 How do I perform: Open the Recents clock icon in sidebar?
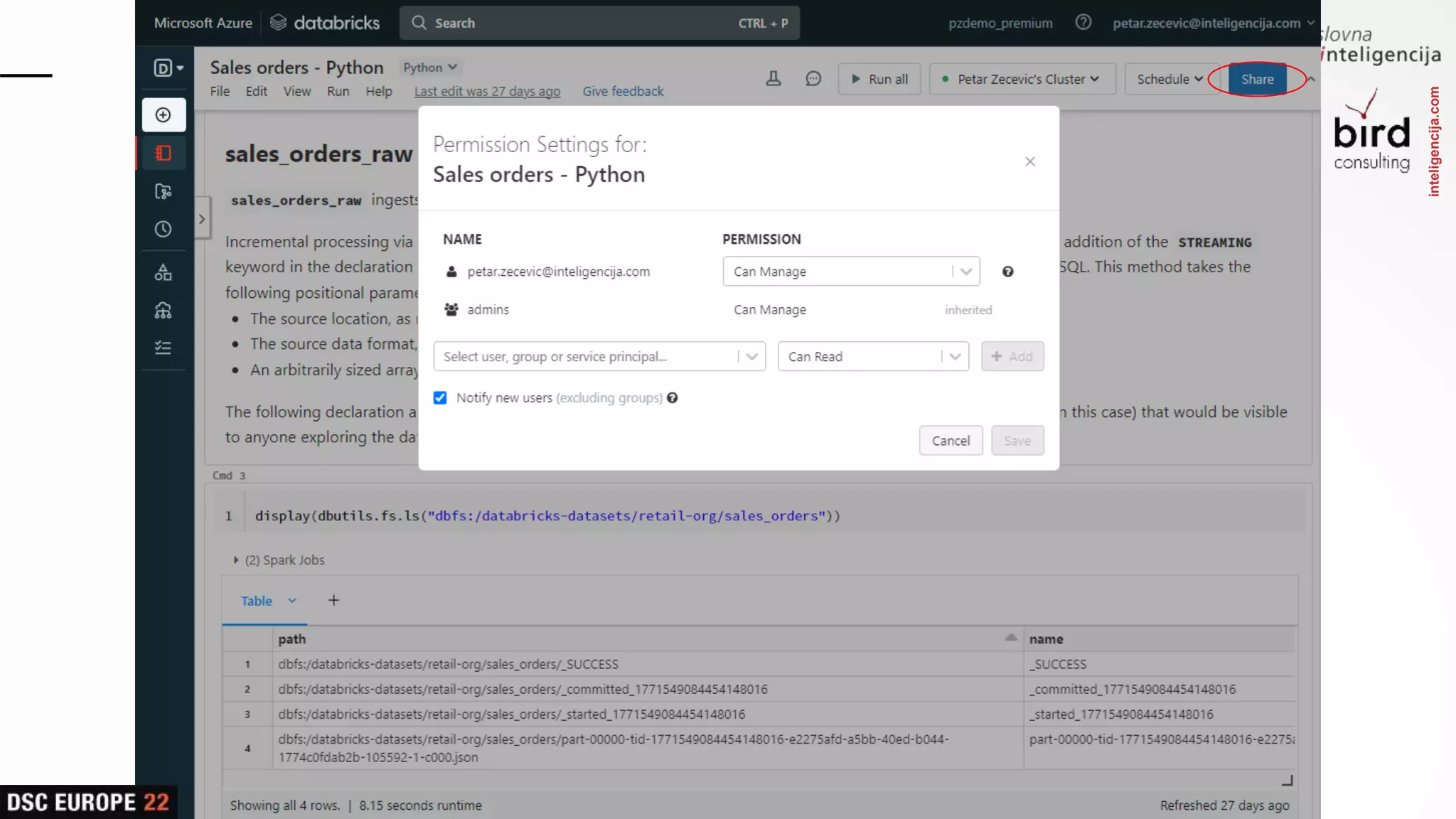click(164, 229)
